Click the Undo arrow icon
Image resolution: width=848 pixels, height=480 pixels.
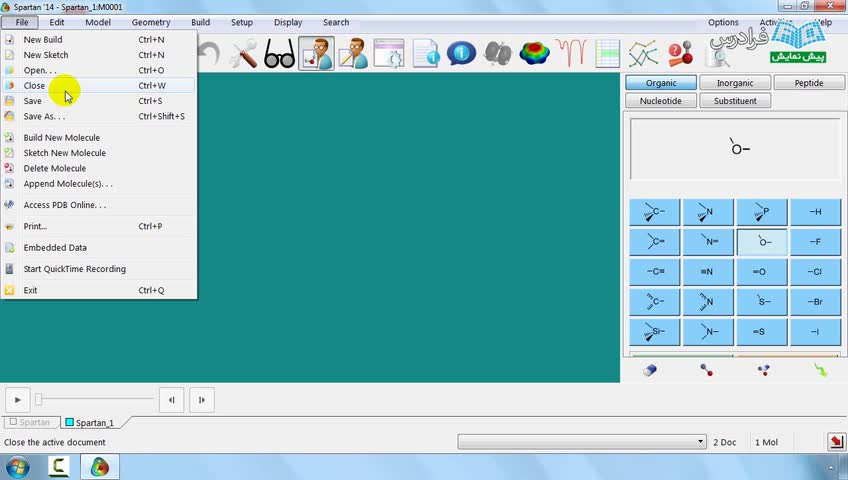point(209,54)
